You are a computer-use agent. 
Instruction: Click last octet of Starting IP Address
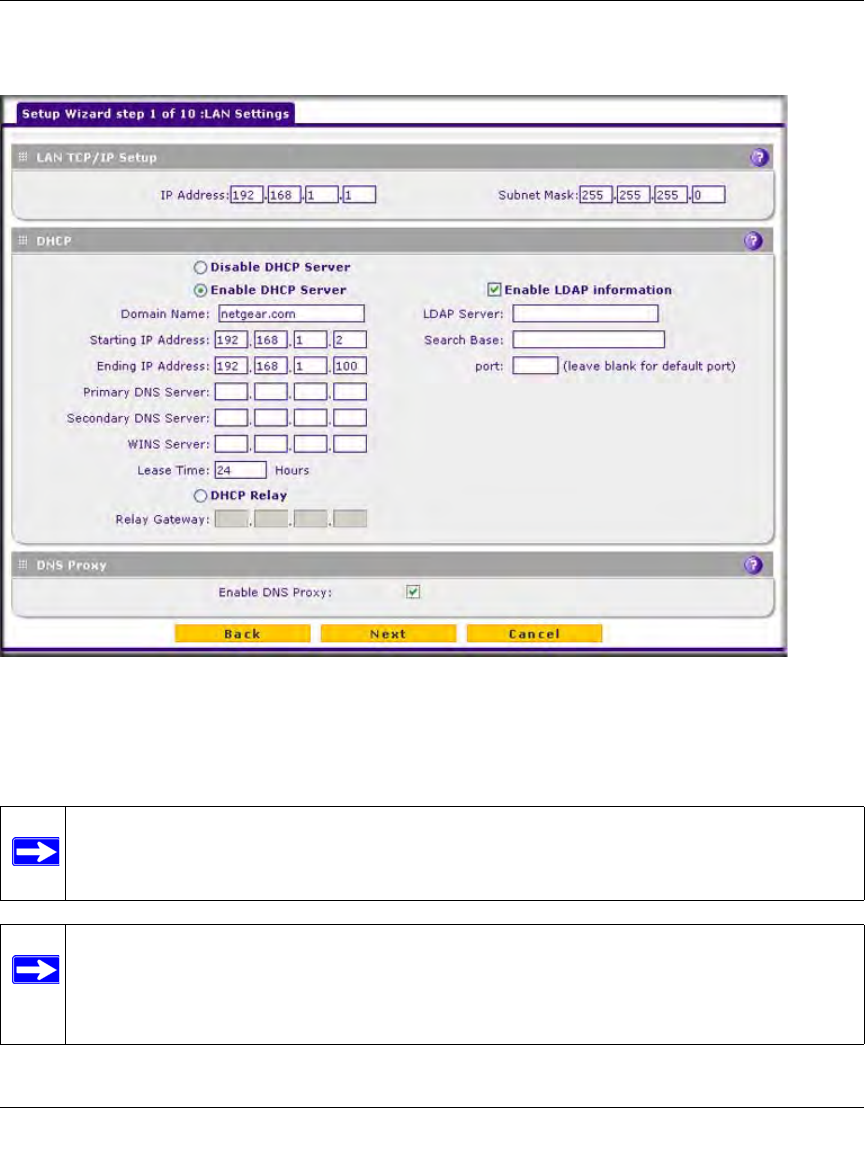click(350, 340)
